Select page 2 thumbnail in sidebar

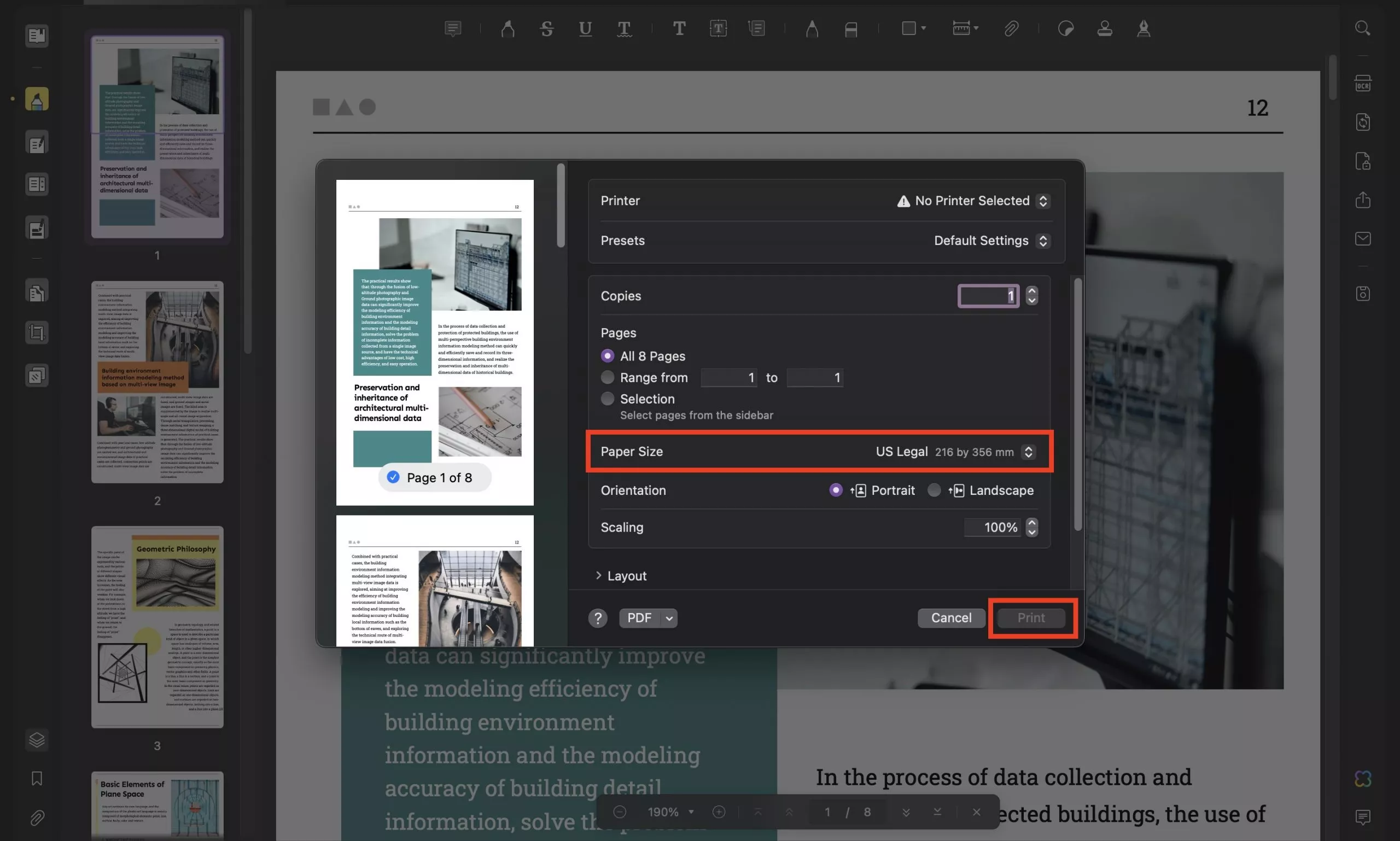click(157, 383)
